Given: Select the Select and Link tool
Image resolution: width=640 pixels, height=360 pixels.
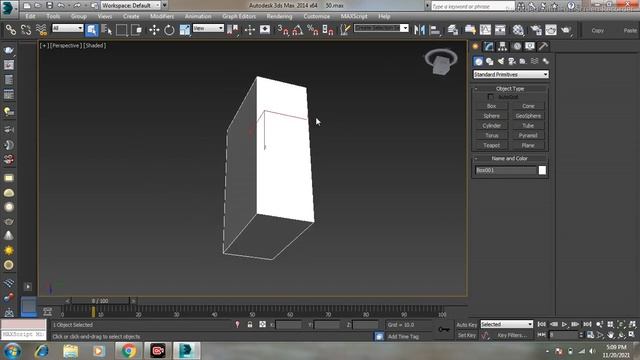Looking at the screenshot, I should pyautogui.click(x=11, y=30).
